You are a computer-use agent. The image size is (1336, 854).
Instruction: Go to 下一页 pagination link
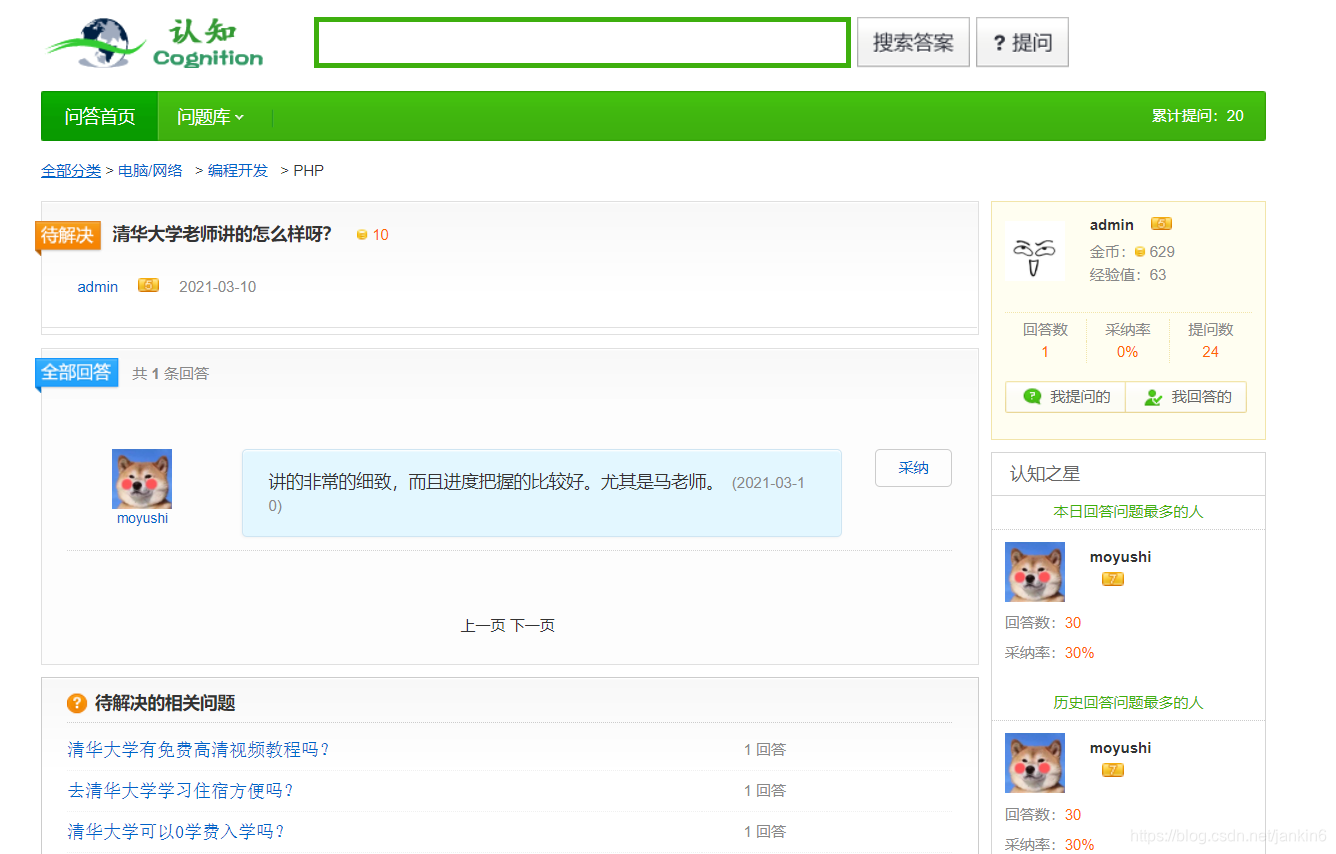[535, 625]
